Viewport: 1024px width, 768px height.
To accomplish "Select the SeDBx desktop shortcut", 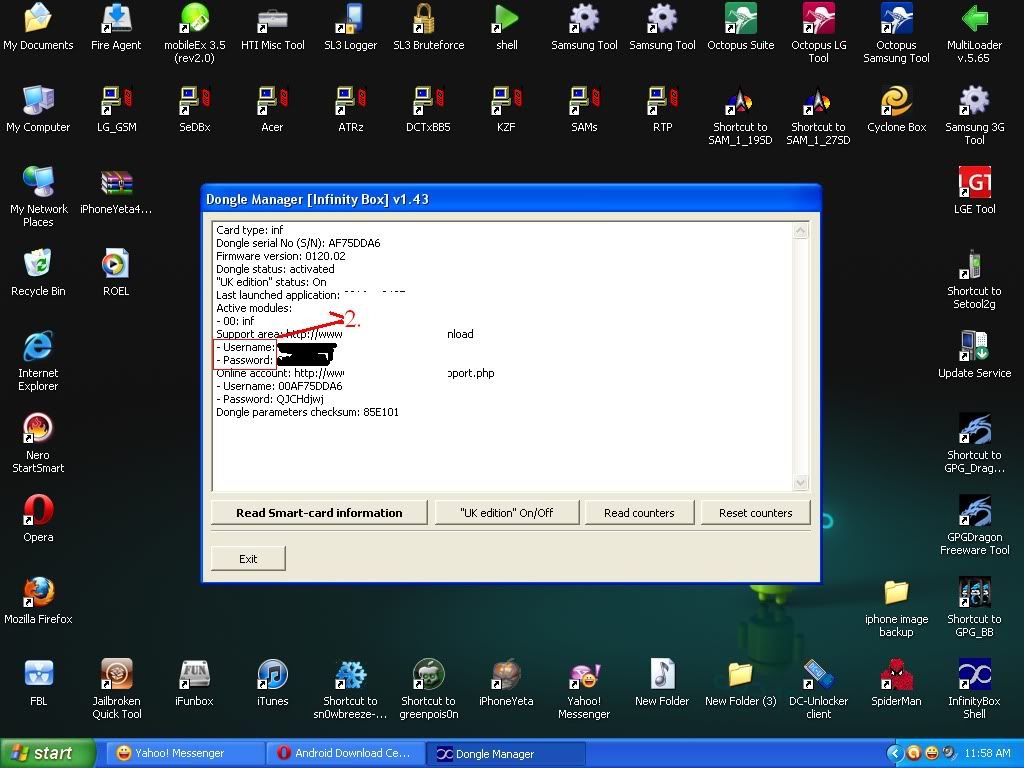I will tap(195, 109).
